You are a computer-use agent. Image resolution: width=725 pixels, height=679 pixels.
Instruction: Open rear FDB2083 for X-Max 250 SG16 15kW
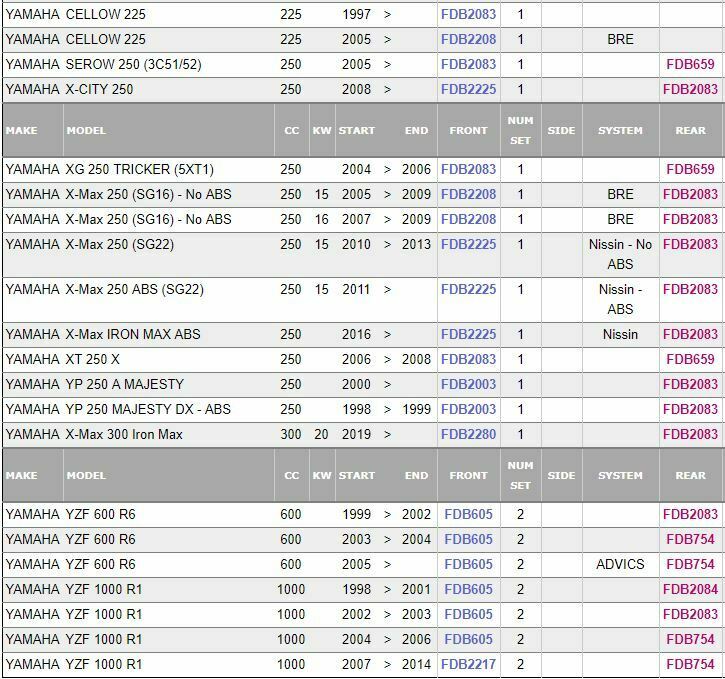click(690, 194)
